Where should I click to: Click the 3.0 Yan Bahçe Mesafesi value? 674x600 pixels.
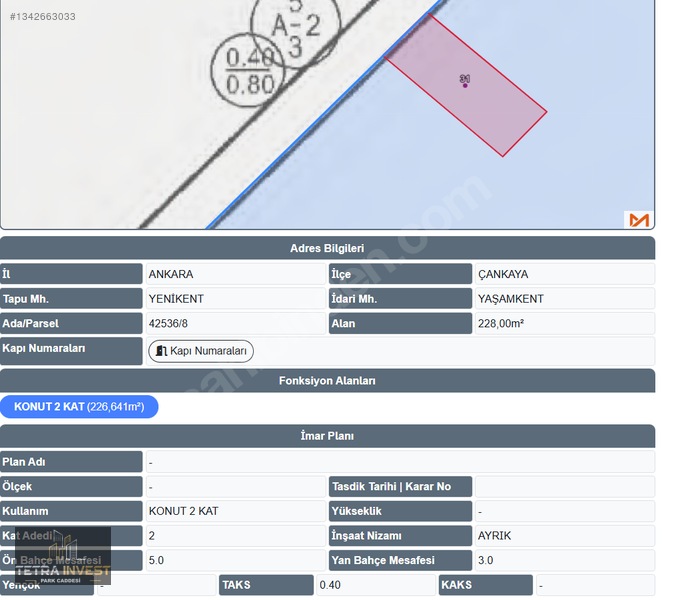point(565,560)
